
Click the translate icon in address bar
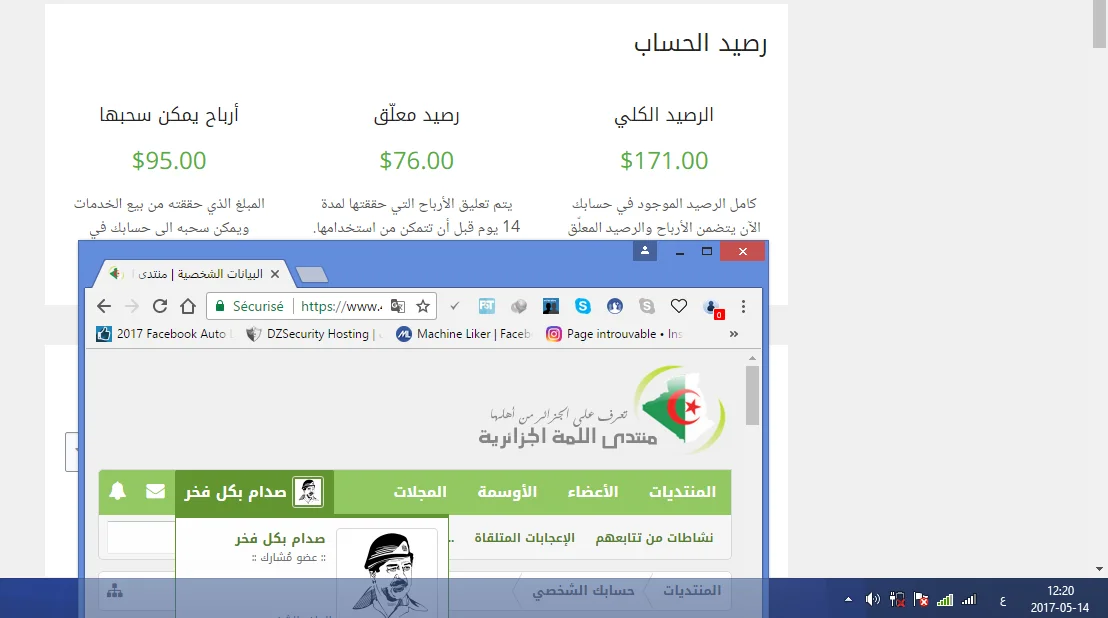[397, 306]
